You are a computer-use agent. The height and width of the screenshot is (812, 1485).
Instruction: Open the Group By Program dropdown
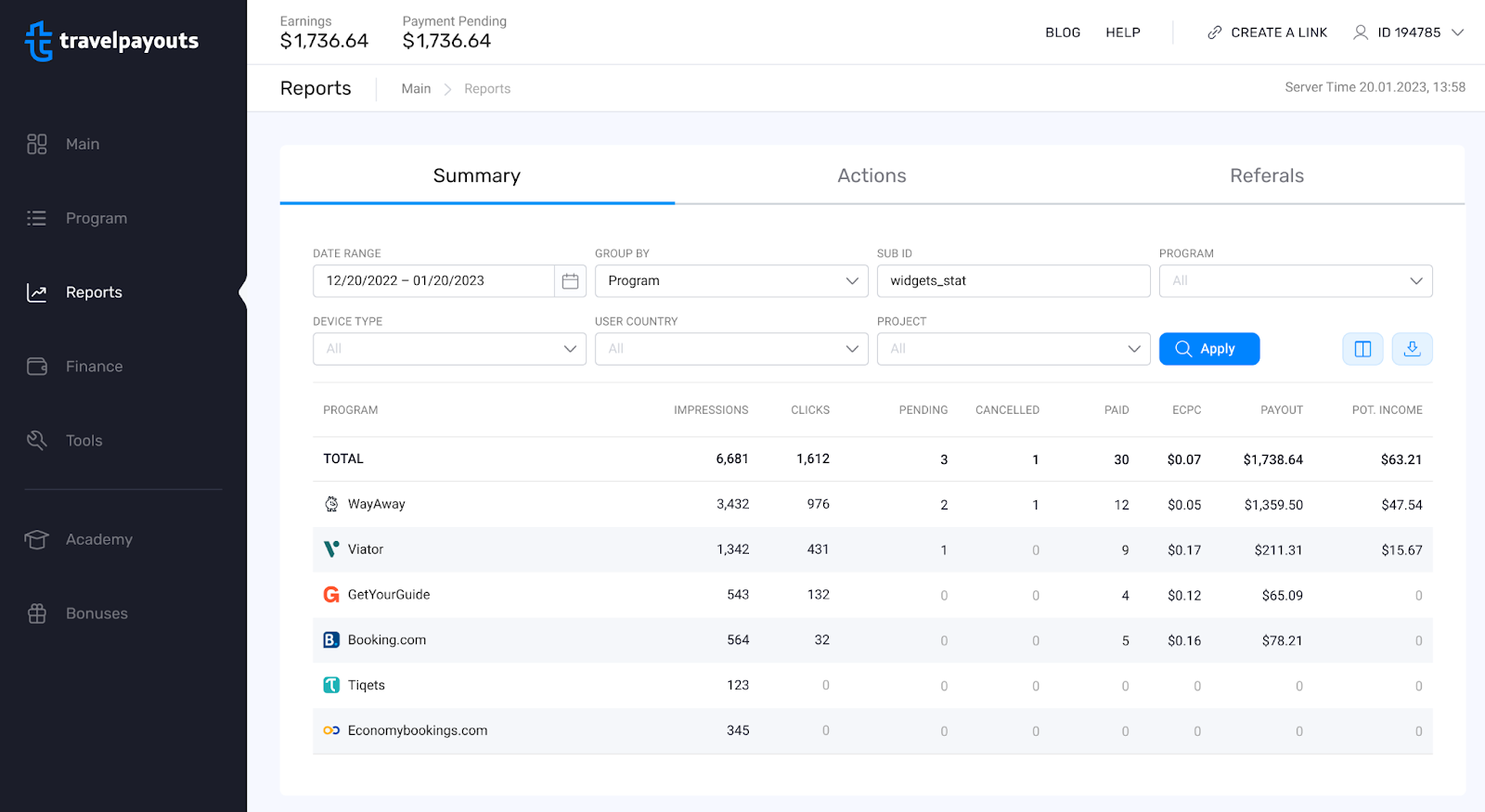point(731,281)
